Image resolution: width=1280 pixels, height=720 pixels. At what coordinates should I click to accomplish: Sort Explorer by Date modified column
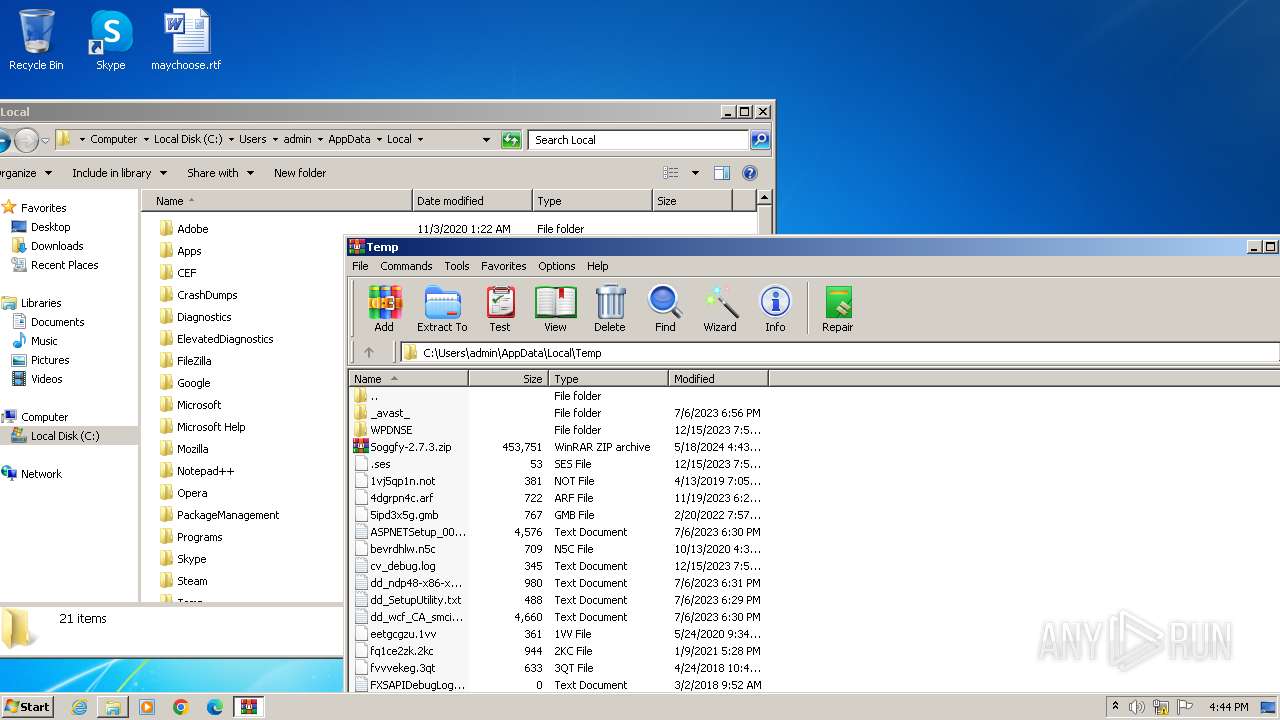point(472,201)
